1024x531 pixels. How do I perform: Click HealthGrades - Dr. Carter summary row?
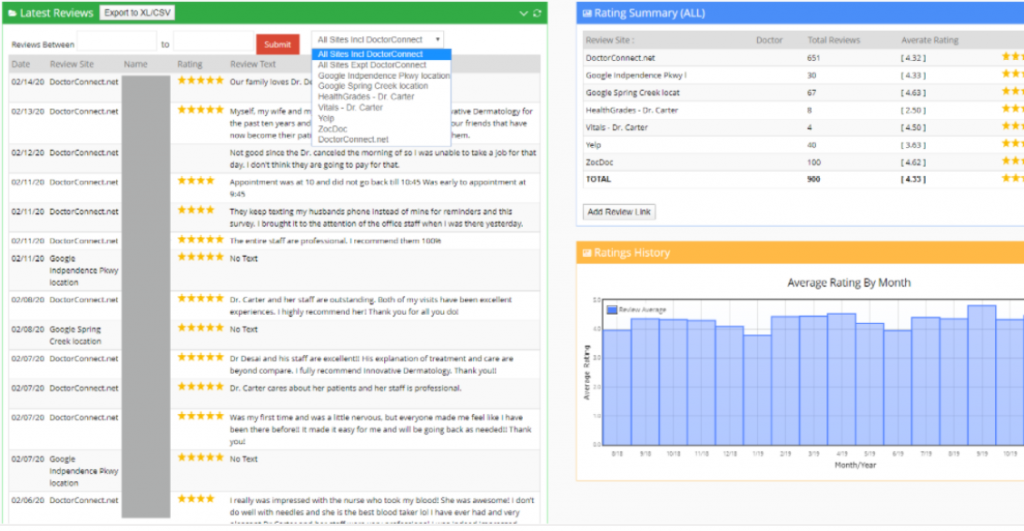tap(803, 110)
